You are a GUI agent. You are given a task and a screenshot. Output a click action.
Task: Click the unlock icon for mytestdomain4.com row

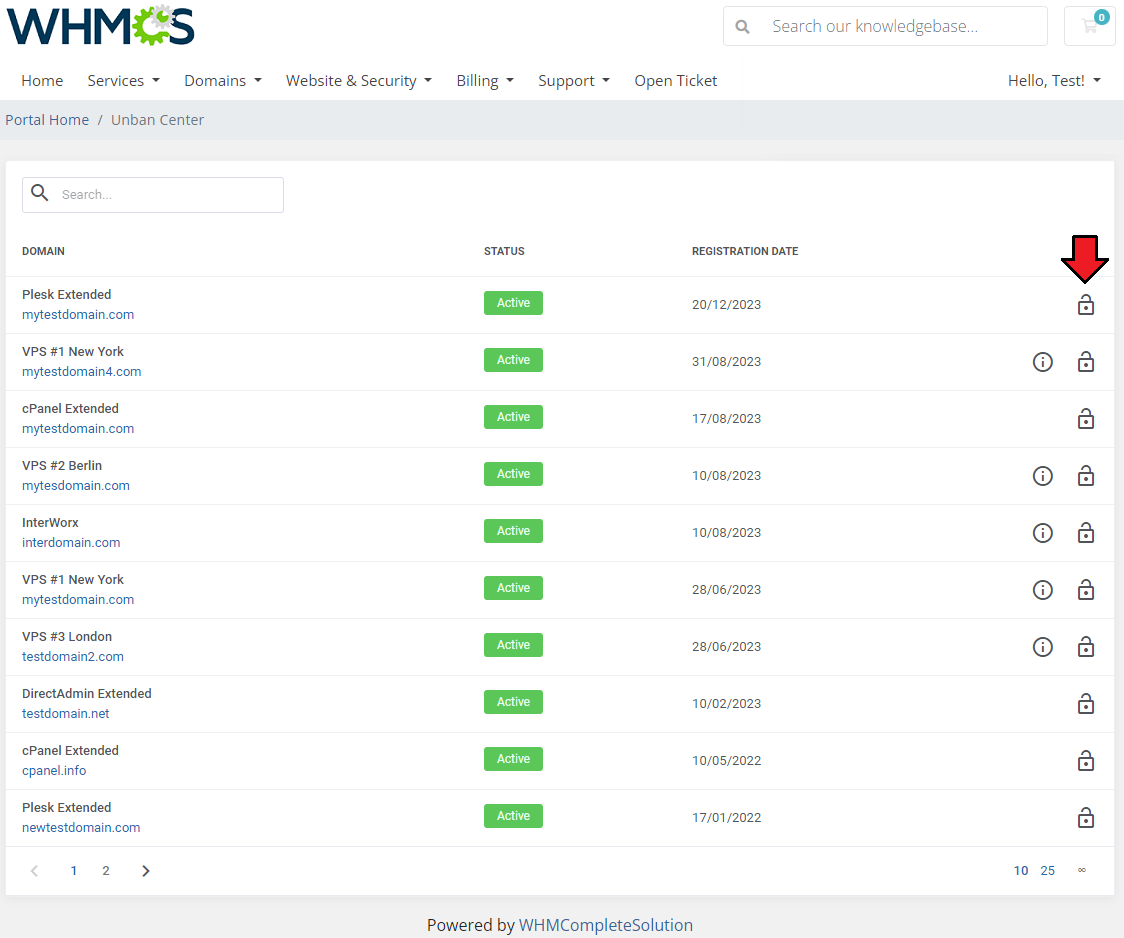pyautogui.click(x=1085, y=362)
